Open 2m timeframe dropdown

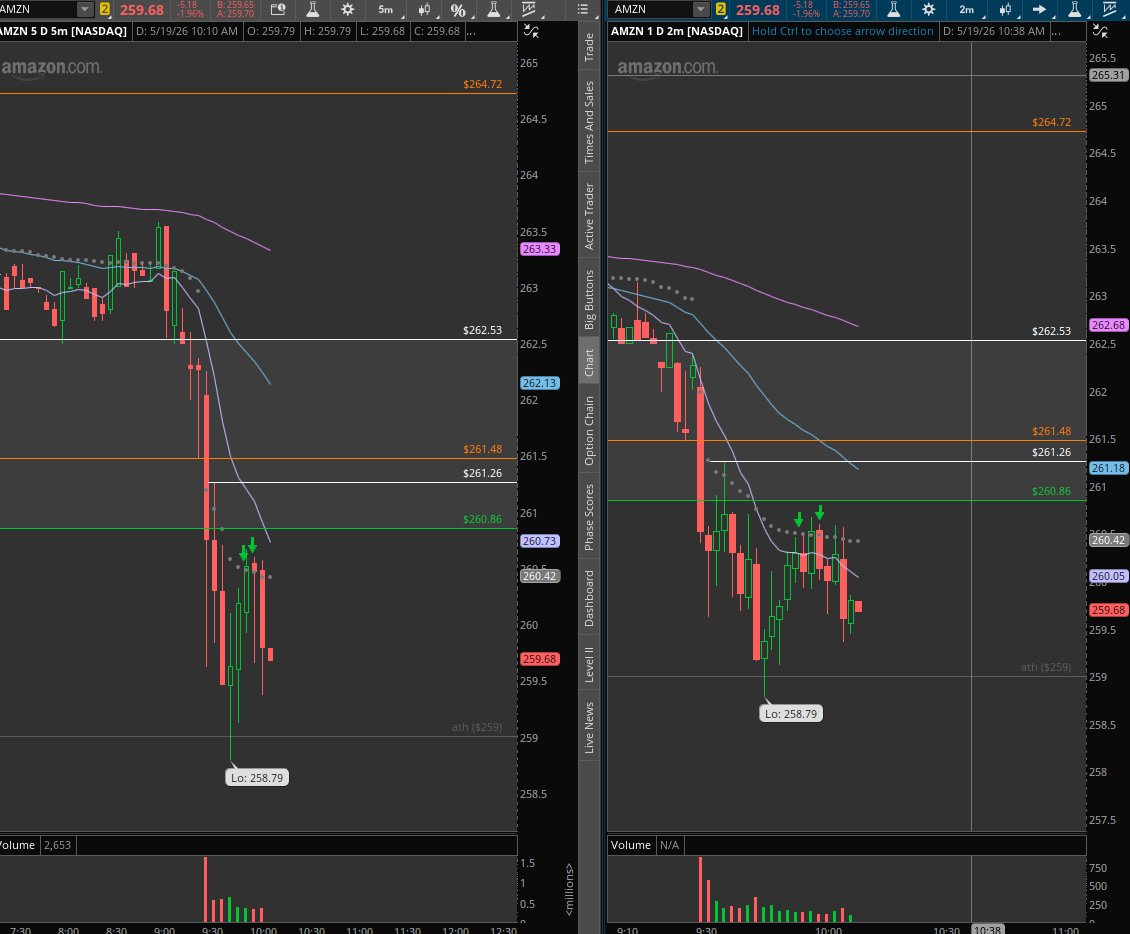point(968,9)
